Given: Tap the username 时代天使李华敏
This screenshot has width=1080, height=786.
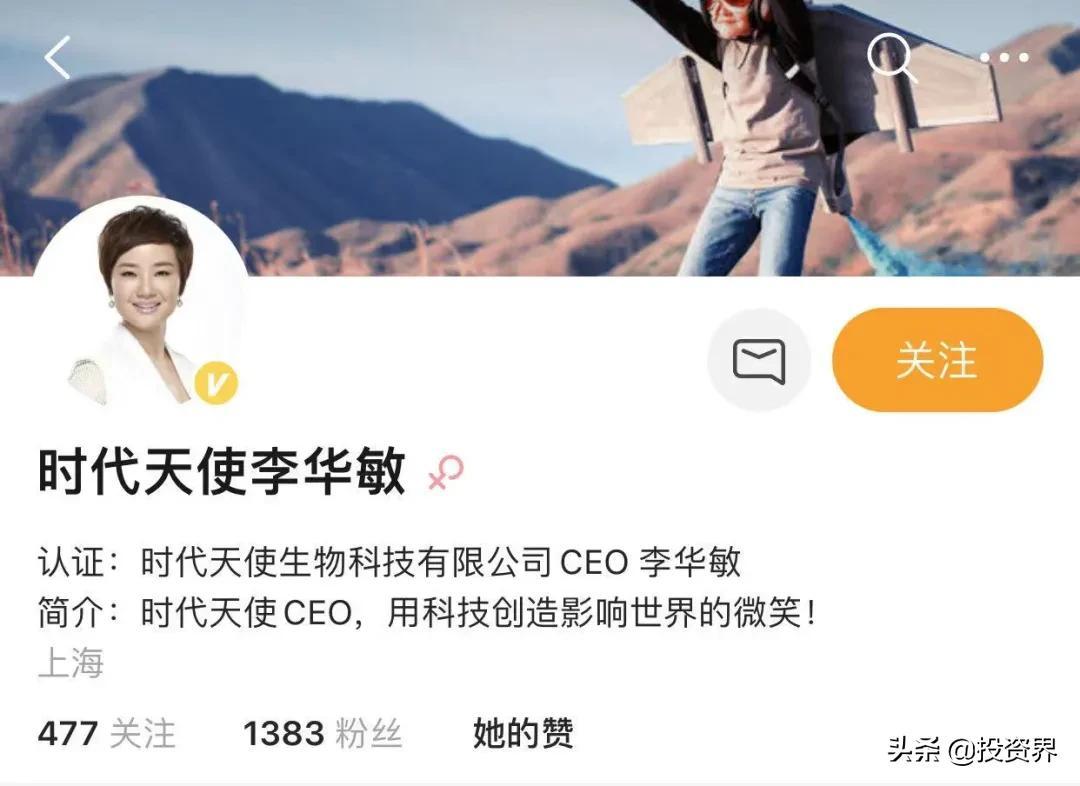Looking at the screenshot, I should pyautogui.click(x=222, y=472).
